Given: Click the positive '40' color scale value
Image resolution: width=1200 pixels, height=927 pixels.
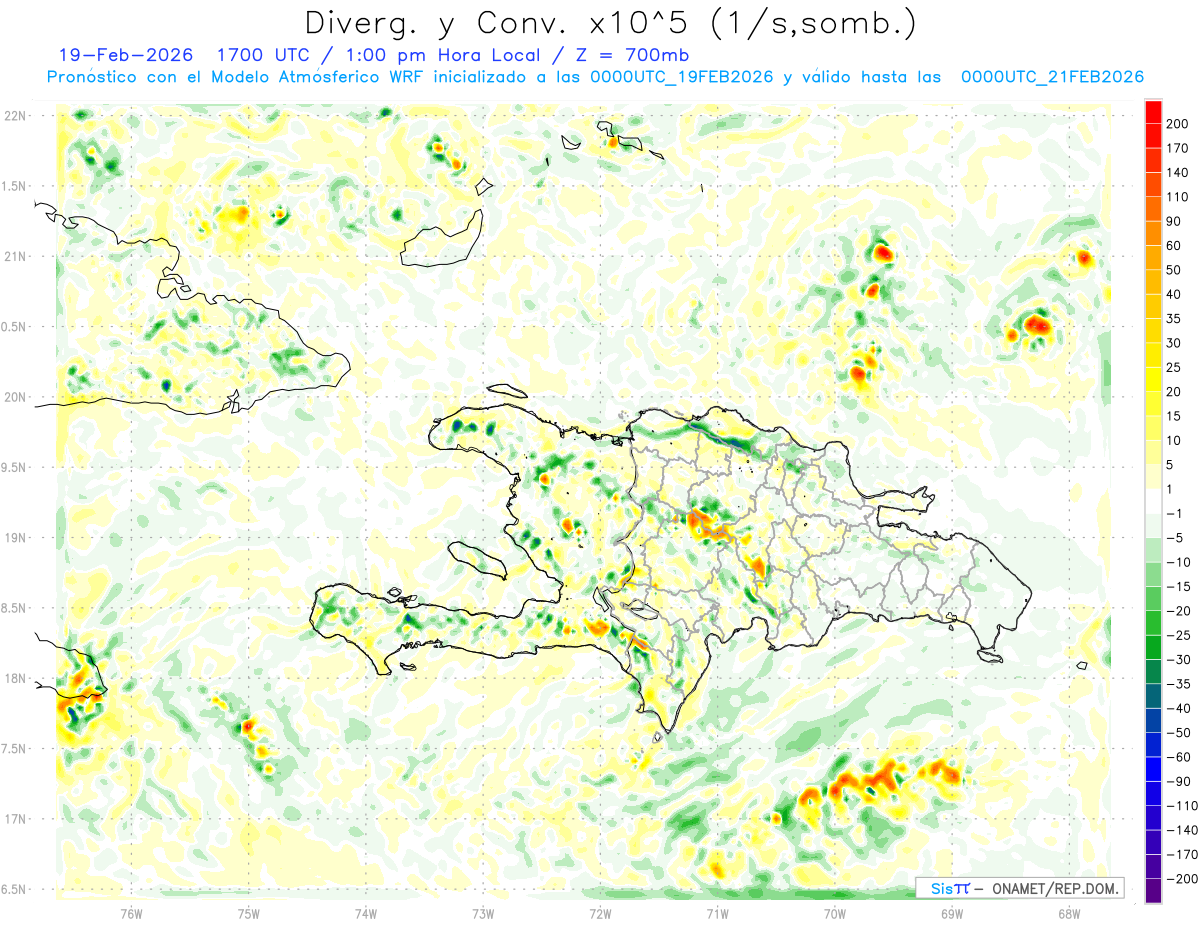Looking at the screenshot, I should pyautogui.click(x=1174, y=295).
